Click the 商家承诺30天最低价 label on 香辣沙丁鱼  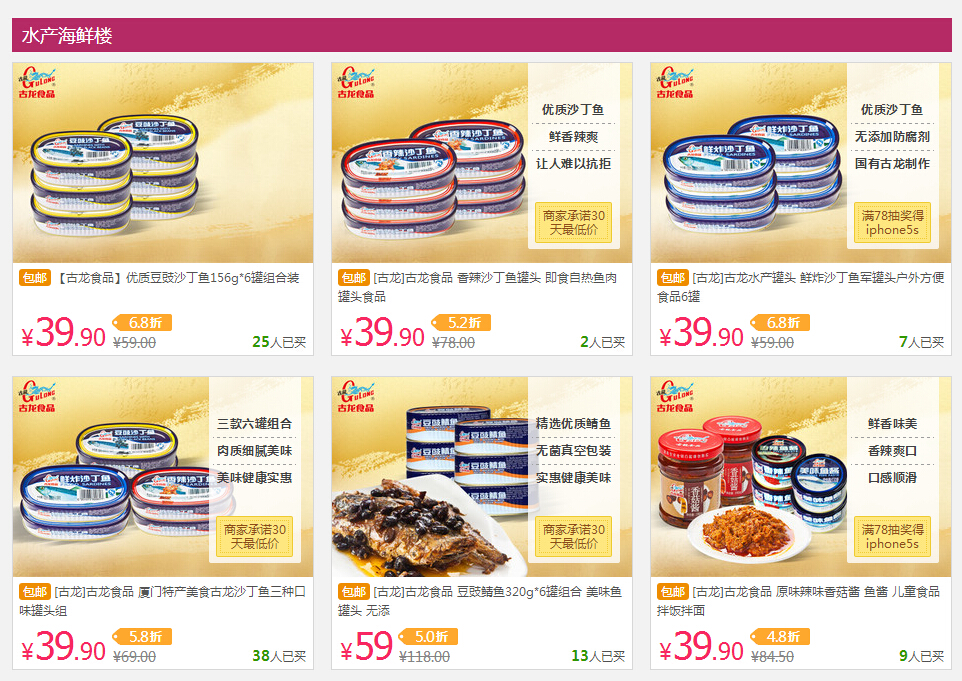[573, 223]
